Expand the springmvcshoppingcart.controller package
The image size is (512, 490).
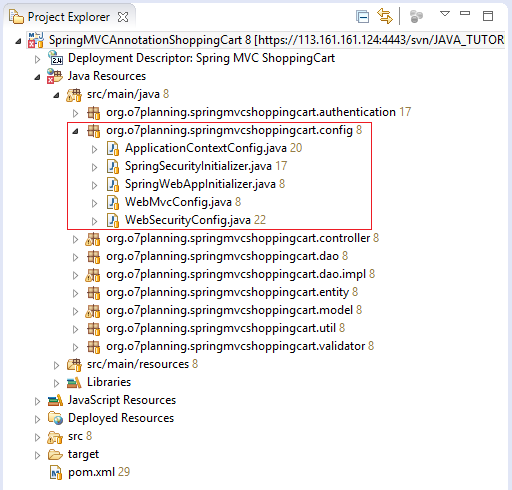pyautogui.click(x=76, y=239)
